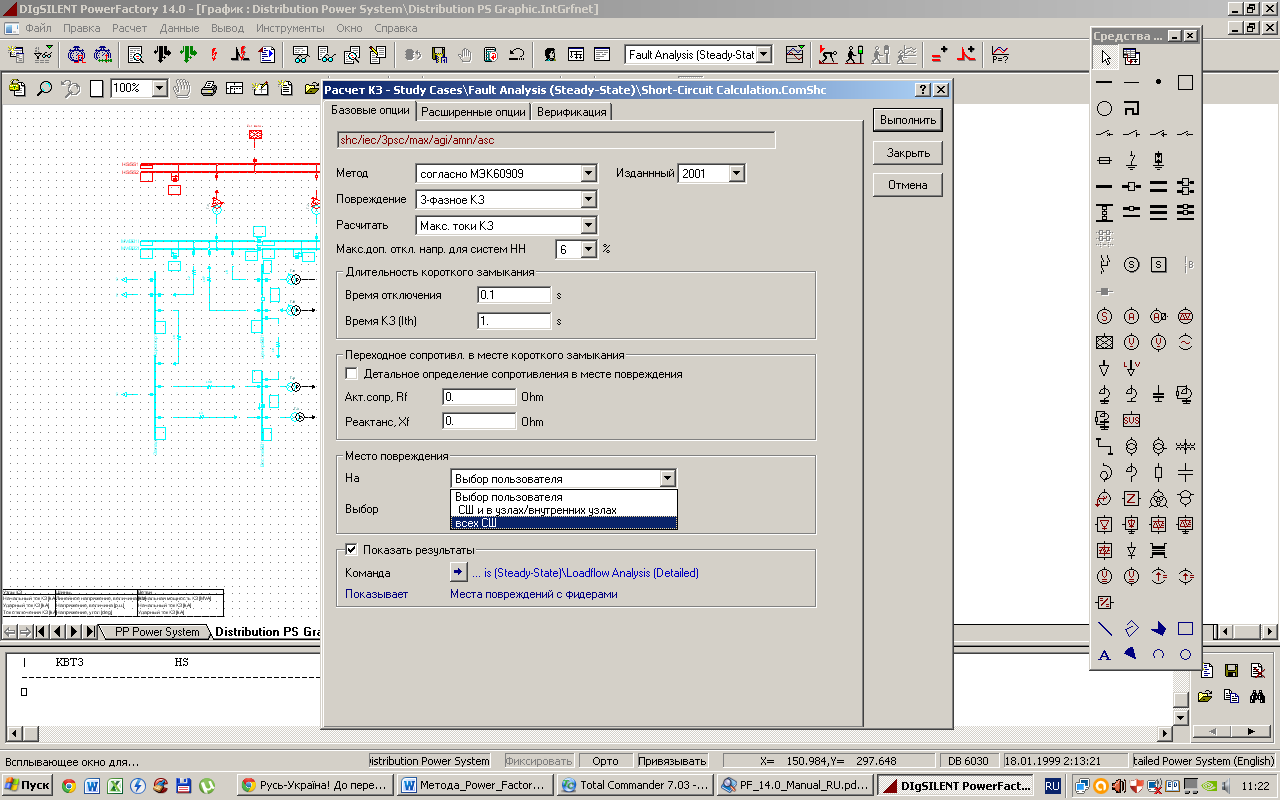Activate the hand pan tool in graphic toolbar
The image size is (1280, 800).
pyautogui.click(x=183, y=88)
